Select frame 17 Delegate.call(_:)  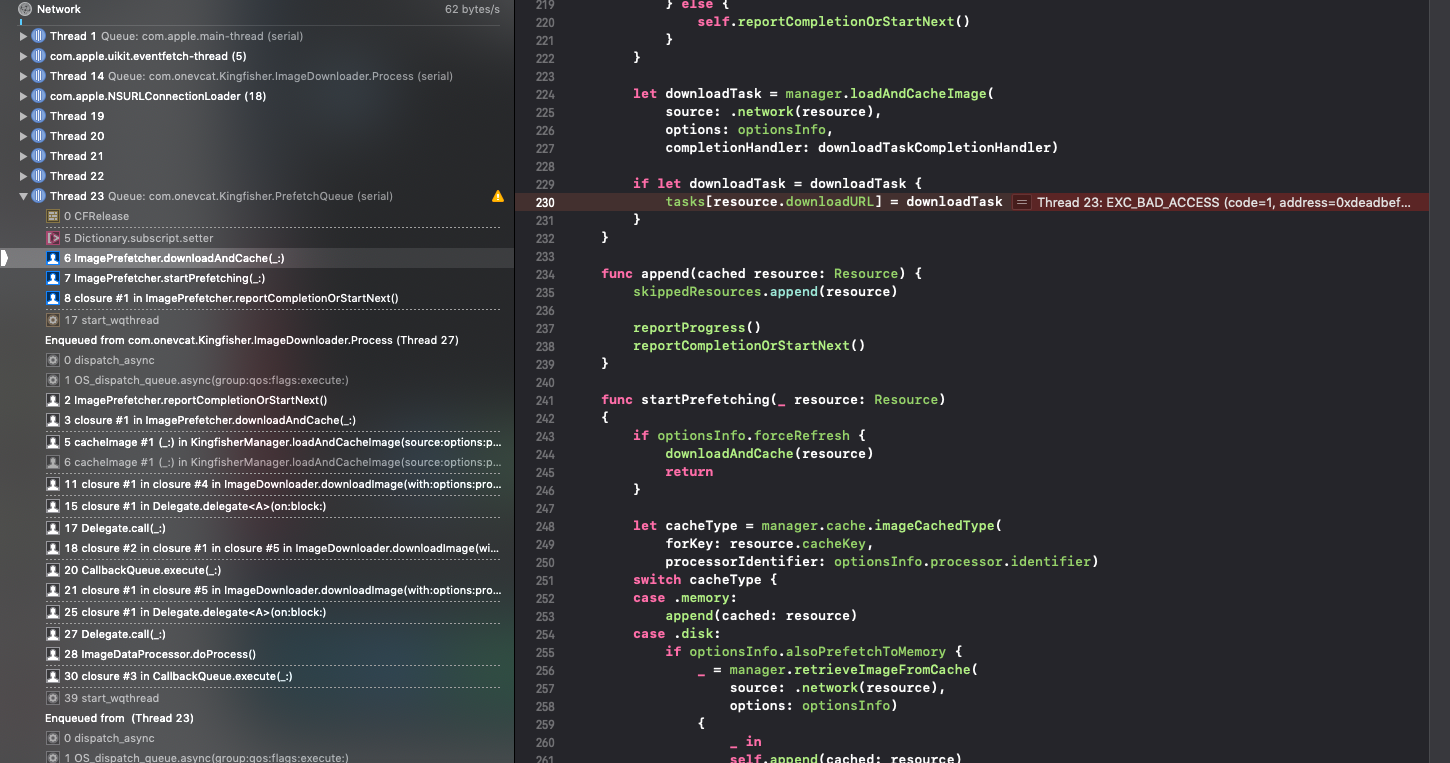click(x=120, y=527)
